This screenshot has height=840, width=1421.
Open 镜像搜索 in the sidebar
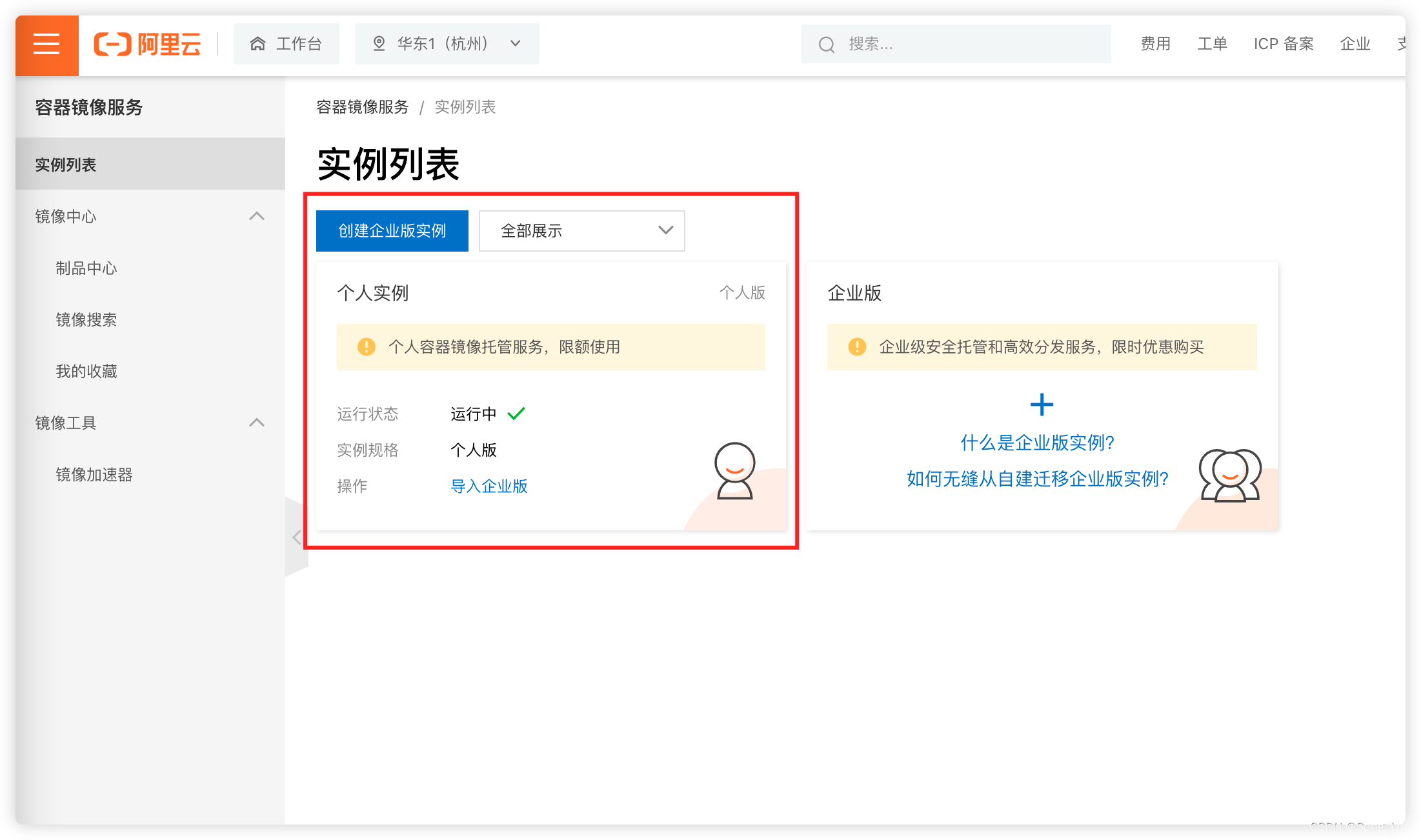(86, 320)
